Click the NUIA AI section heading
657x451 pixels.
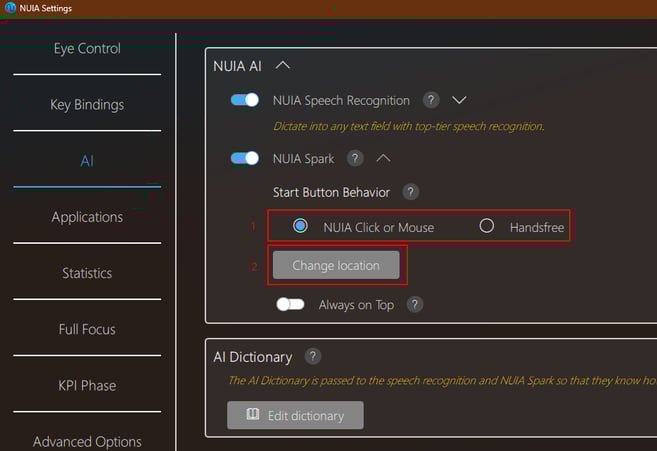[x=237, y=66]
